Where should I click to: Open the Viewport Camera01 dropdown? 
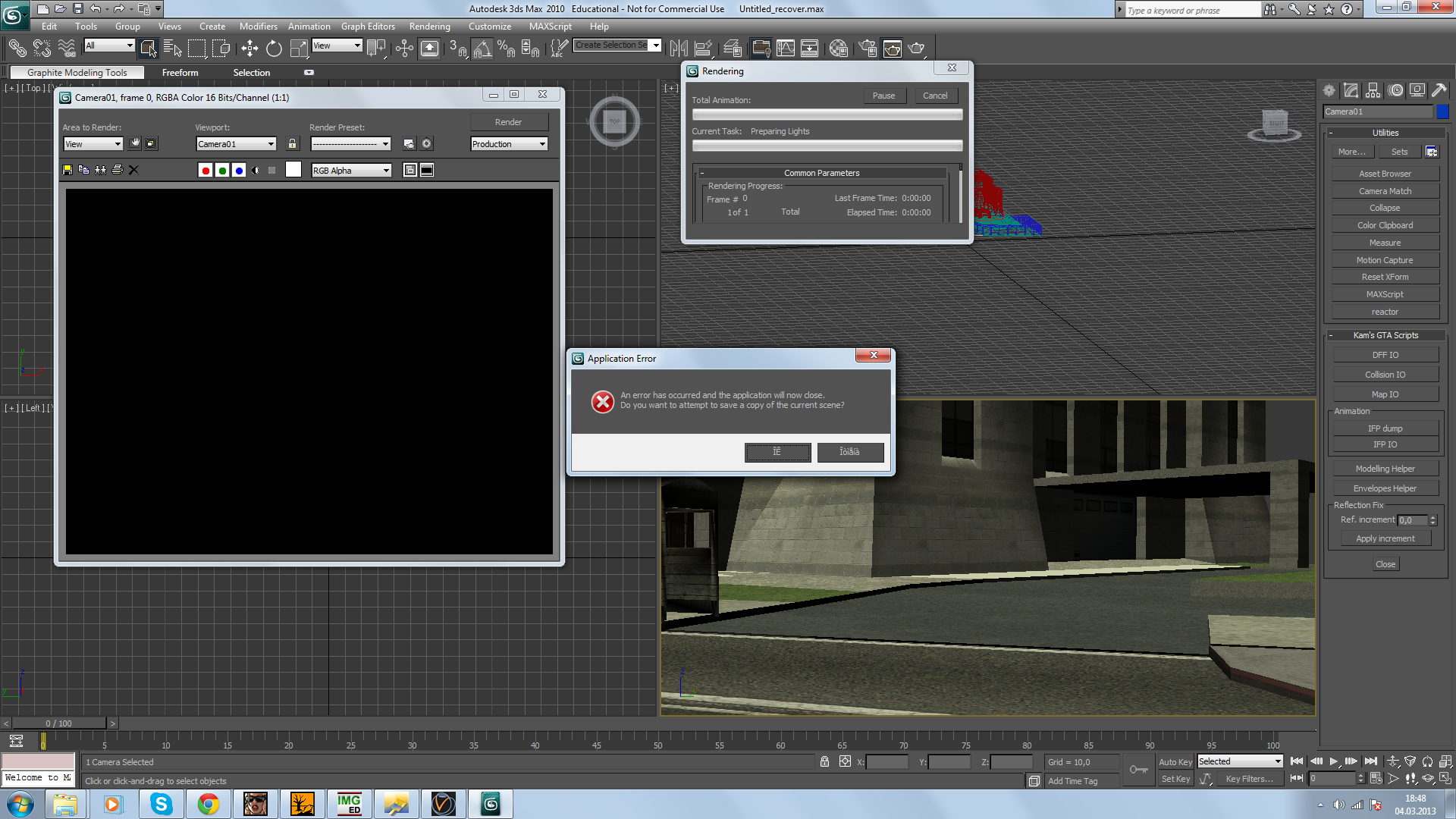(236, 144)
